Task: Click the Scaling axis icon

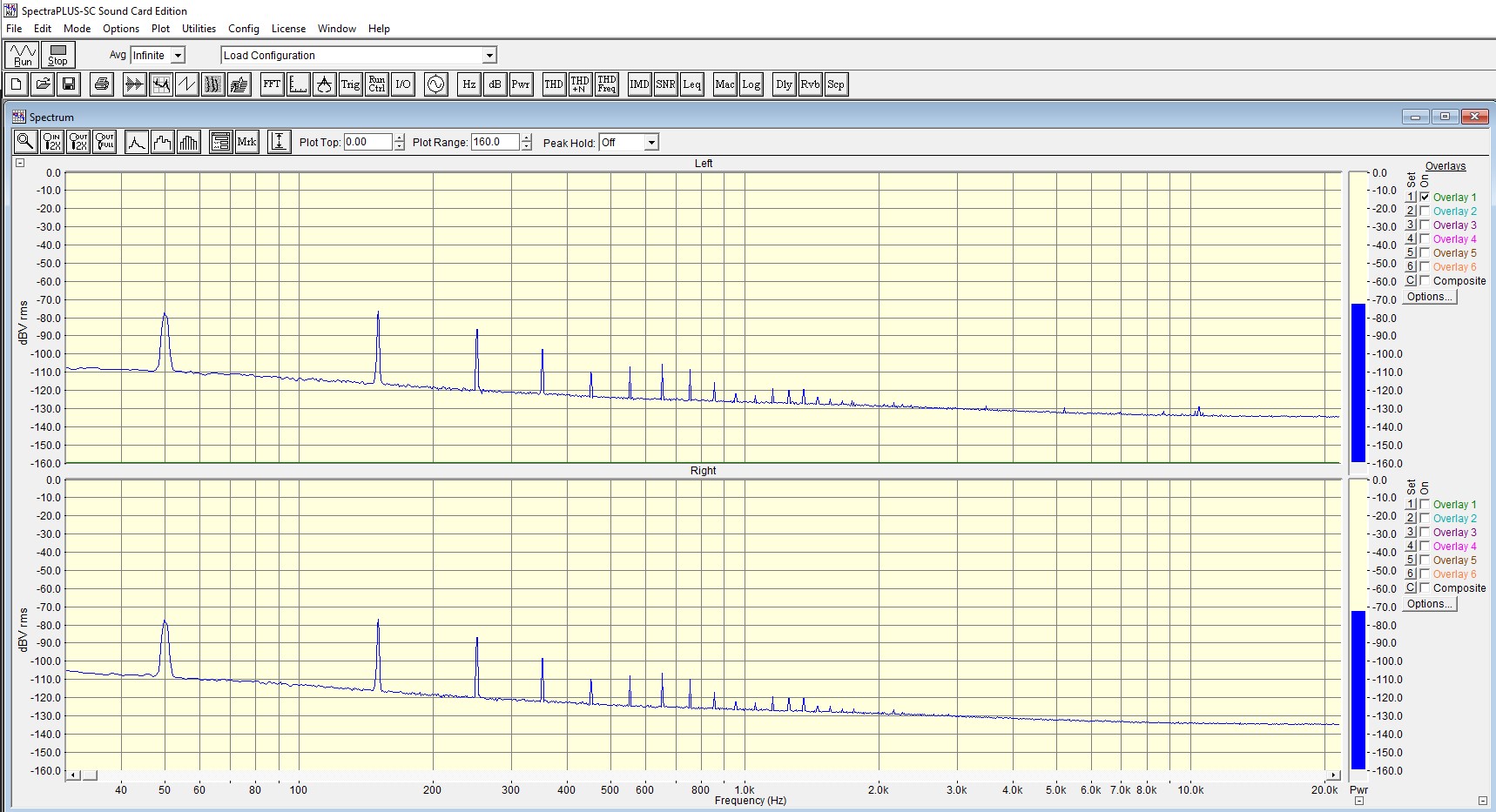Action: [298, 84]
